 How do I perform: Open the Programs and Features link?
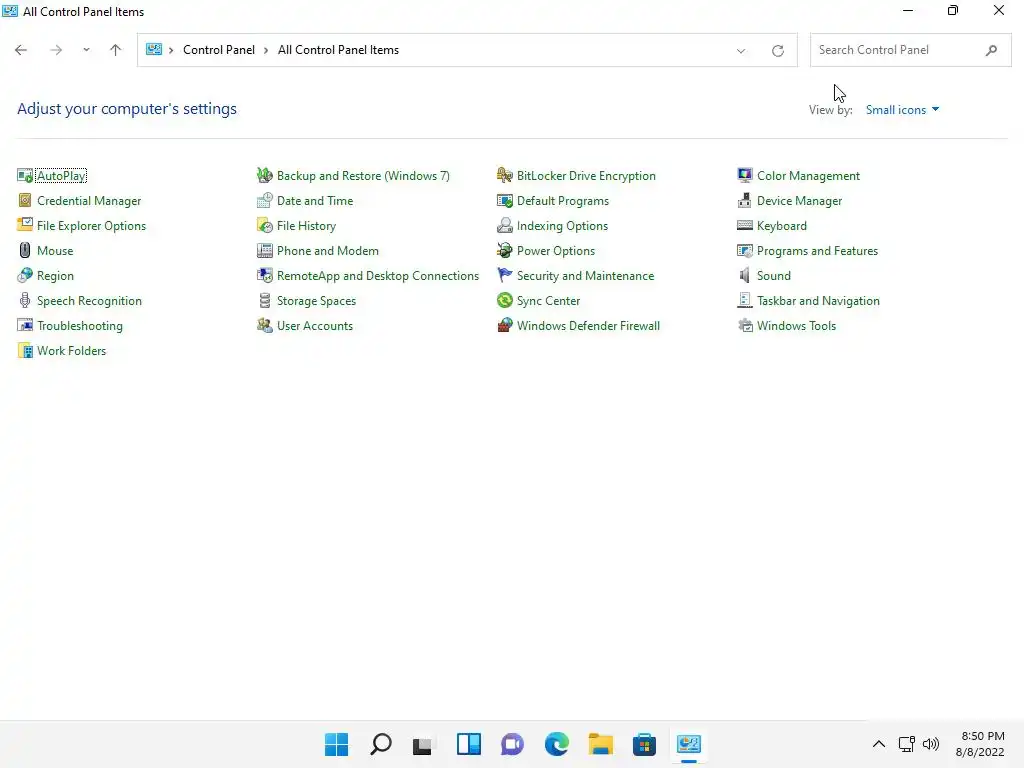point(817,251)
